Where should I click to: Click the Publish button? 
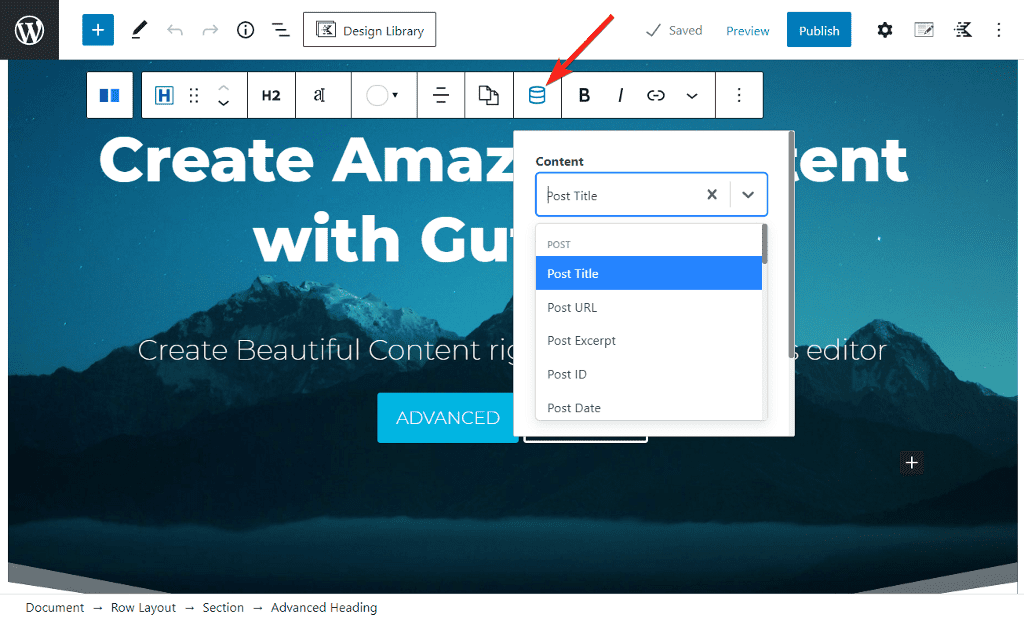pyautogui.click(x=818, y=30)
